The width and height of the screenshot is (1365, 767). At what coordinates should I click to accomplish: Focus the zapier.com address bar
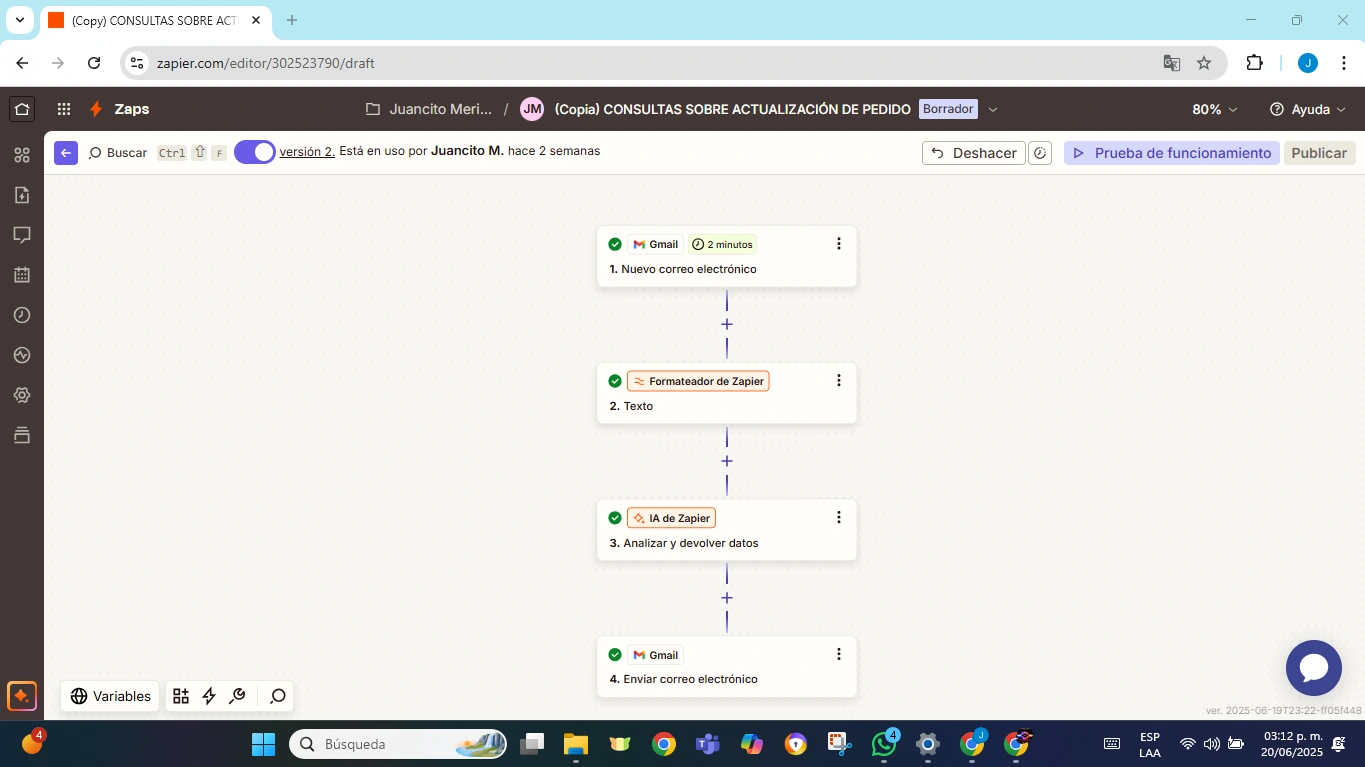point(640,63)
